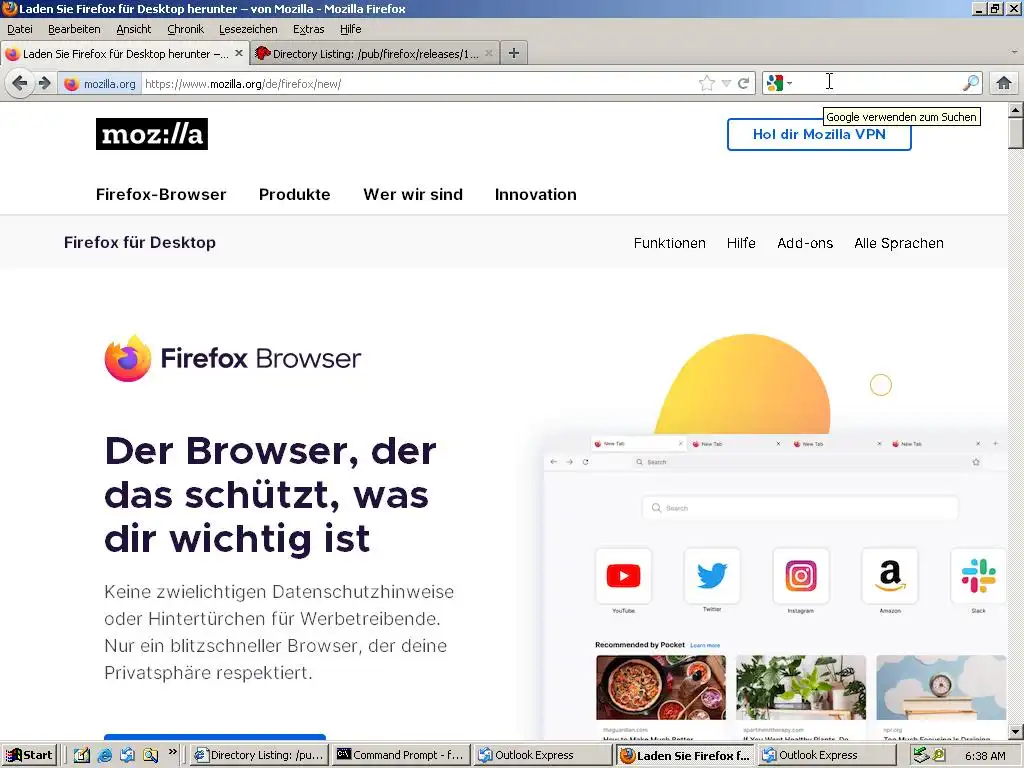Open the Google search engine selector
Screen dimensions: 1024x768
779,83
